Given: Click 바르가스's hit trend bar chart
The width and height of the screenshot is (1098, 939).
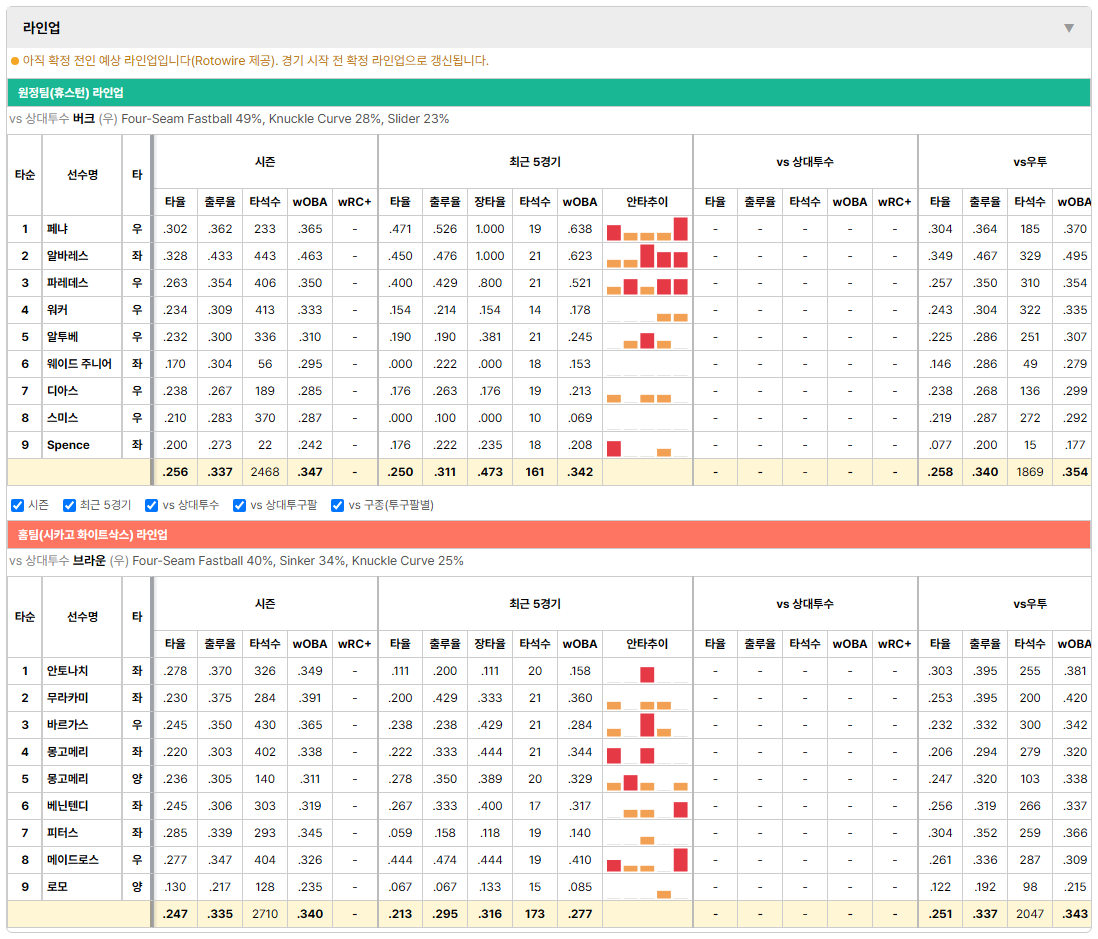Looking at the screenshot, I should pyautogui.click(x=647, y=725).
